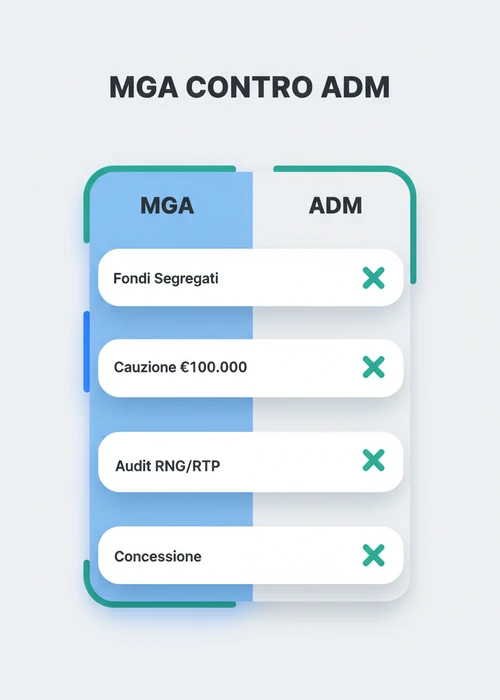Click the MGA CONTRO ADM title
This screenshot has height=700, width=500.
pyautogui.click(x=250, y=87)
